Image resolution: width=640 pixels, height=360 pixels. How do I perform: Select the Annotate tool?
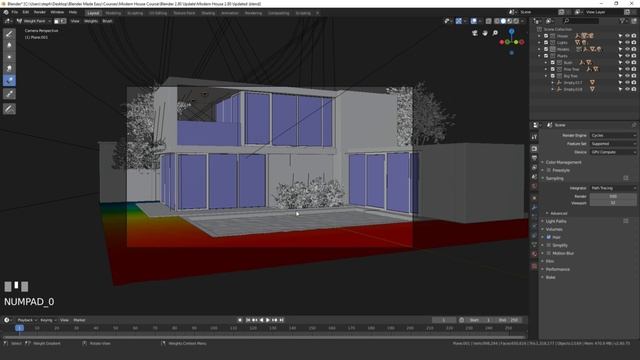pos(9,109)
